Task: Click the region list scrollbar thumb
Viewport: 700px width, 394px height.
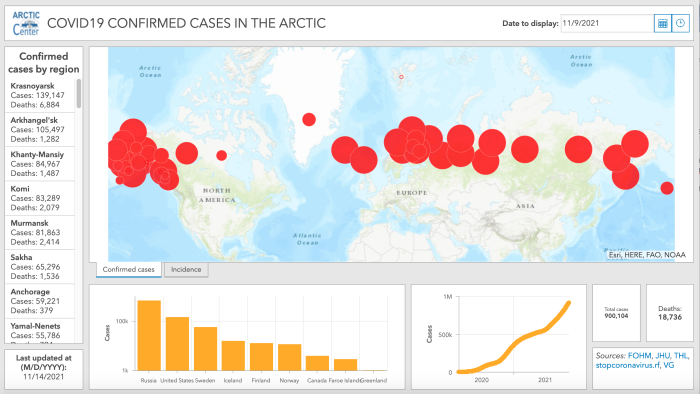Action: tap(79, 93)
